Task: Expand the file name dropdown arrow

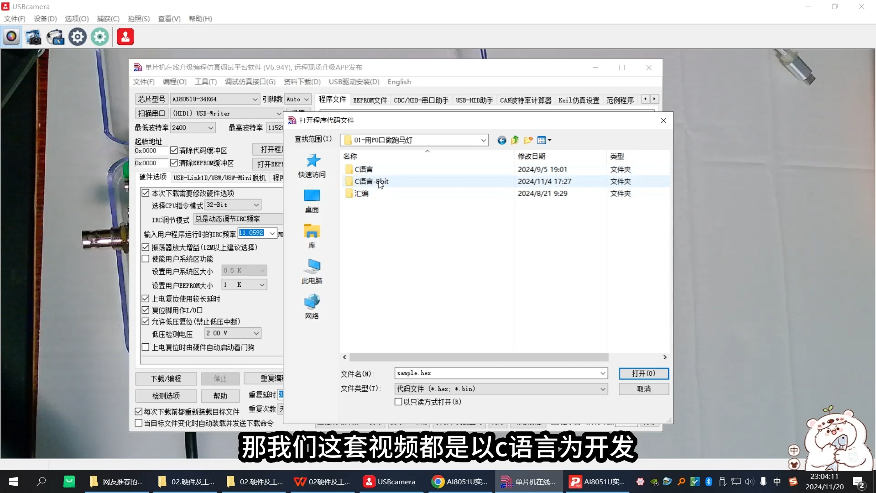Action: click(602, 373)
